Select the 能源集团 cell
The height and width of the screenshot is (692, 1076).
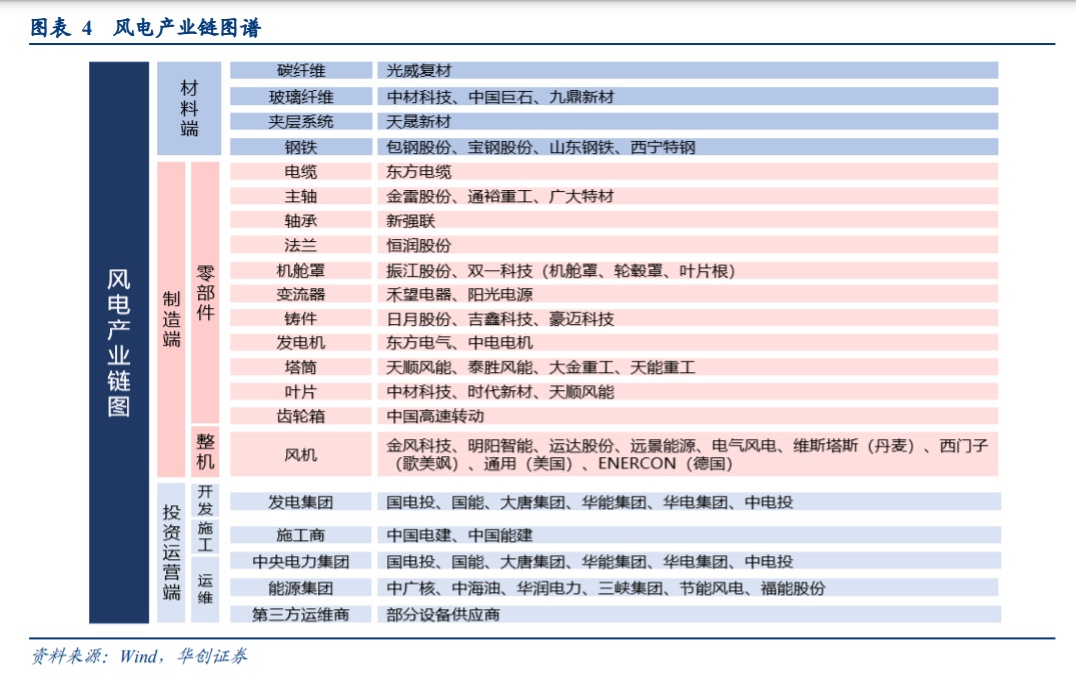coord(301,588)
